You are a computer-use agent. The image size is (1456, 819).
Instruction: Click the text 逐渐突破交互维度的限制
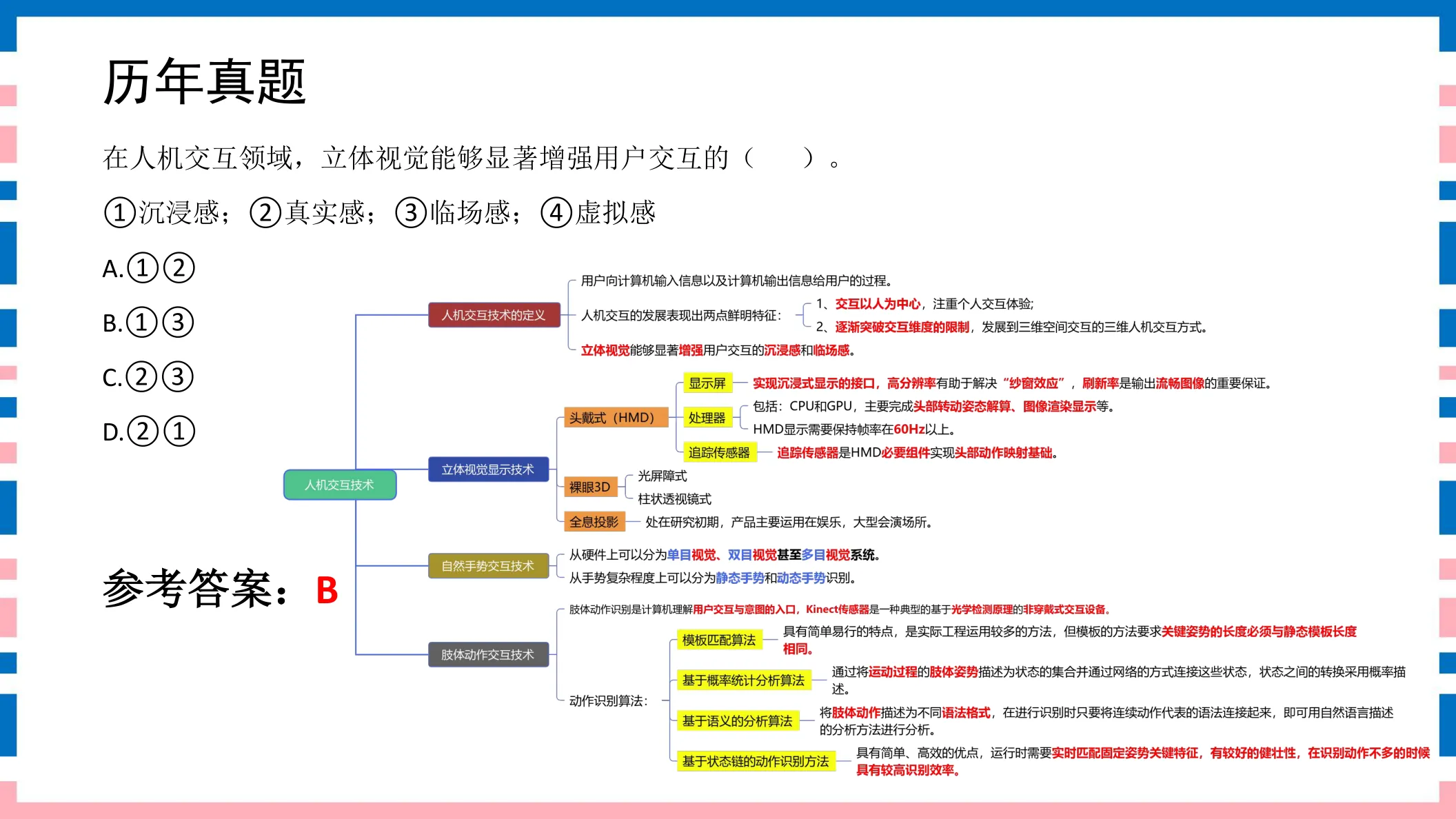[902, 327]
